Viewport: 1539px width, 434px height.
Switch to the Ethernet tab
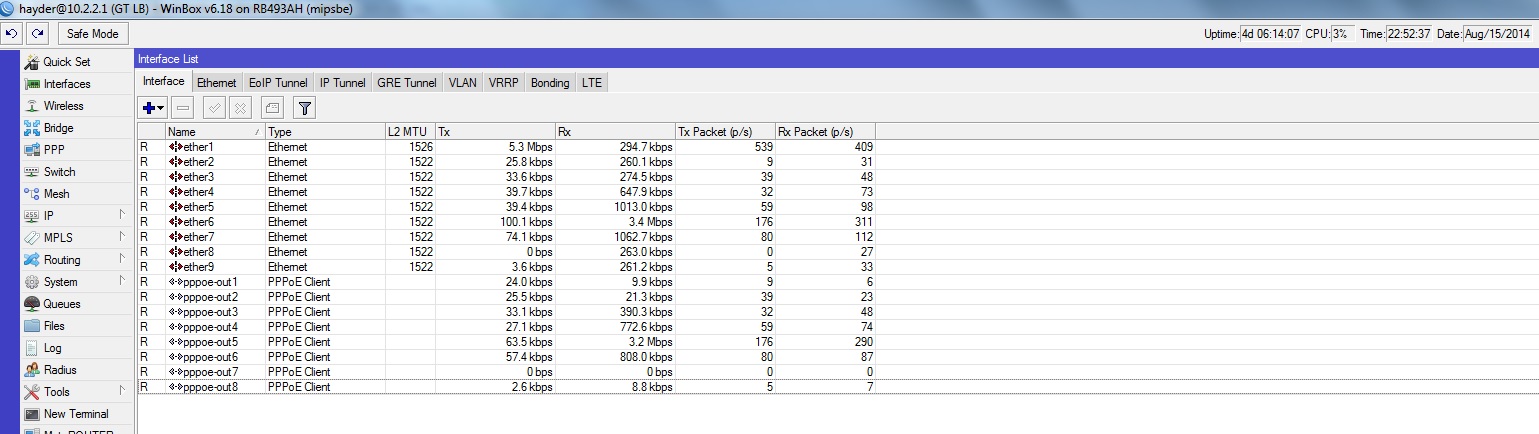[x=217, y=83]
